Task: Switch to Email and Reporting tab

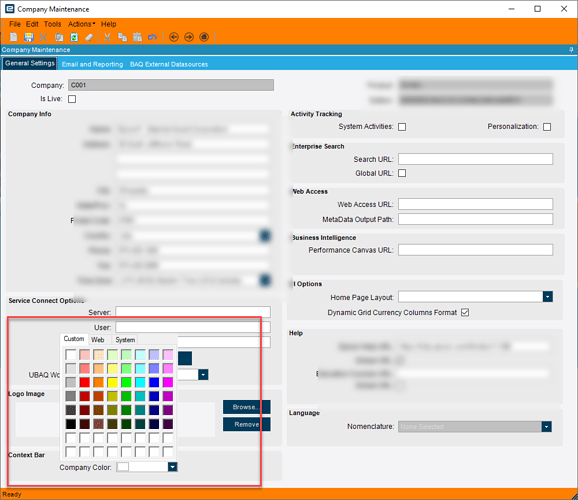Action: (93, 64)
